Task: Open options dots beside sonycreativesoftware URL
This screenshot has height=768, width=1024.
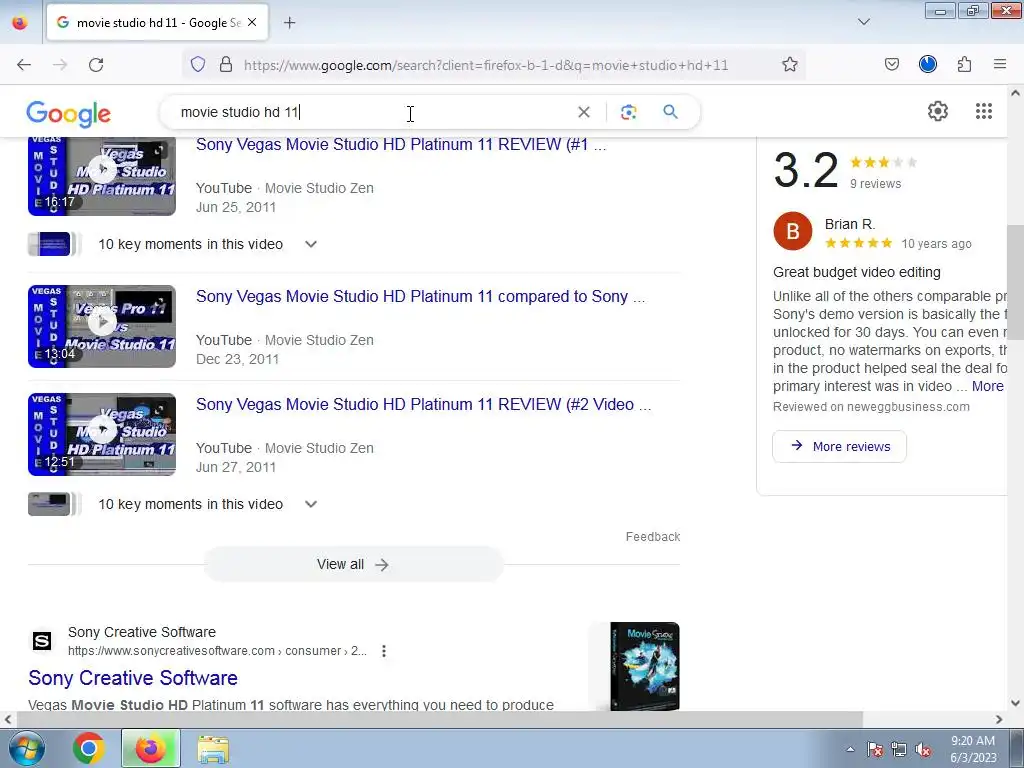Action: tap(384, 651)
